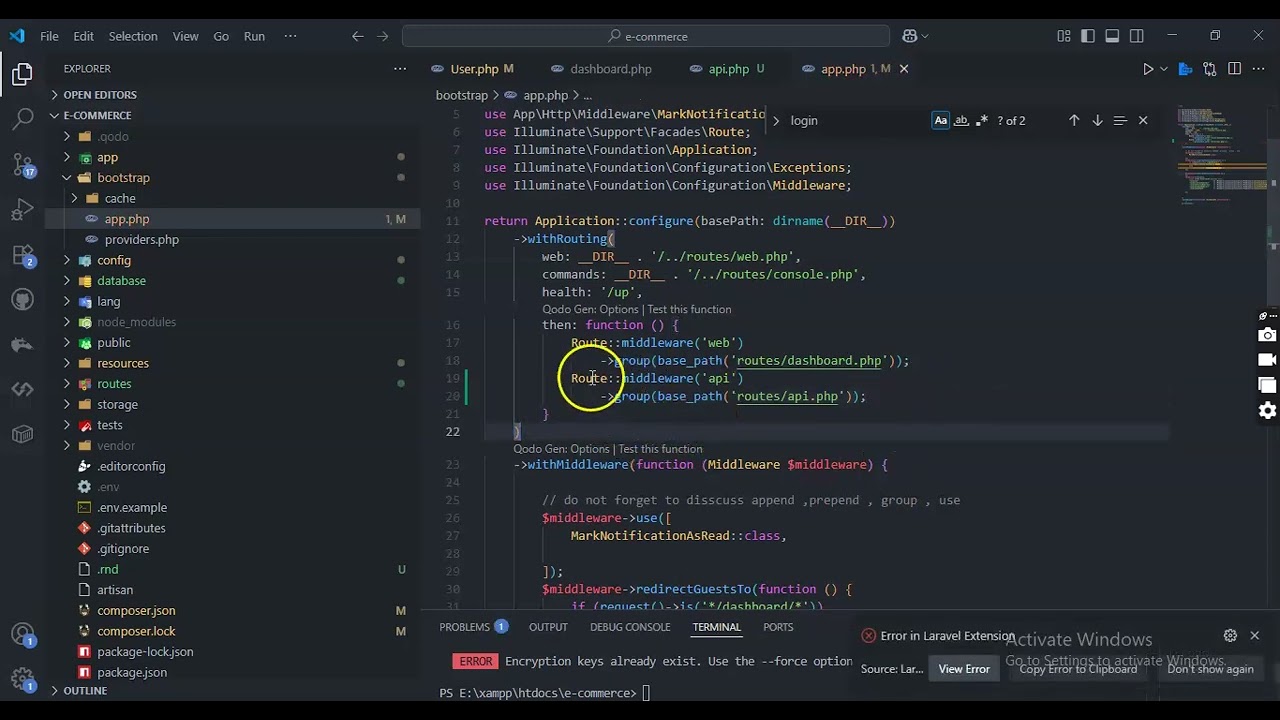Click Copy Error to Clipboard button

click(x=1078, y=669)
